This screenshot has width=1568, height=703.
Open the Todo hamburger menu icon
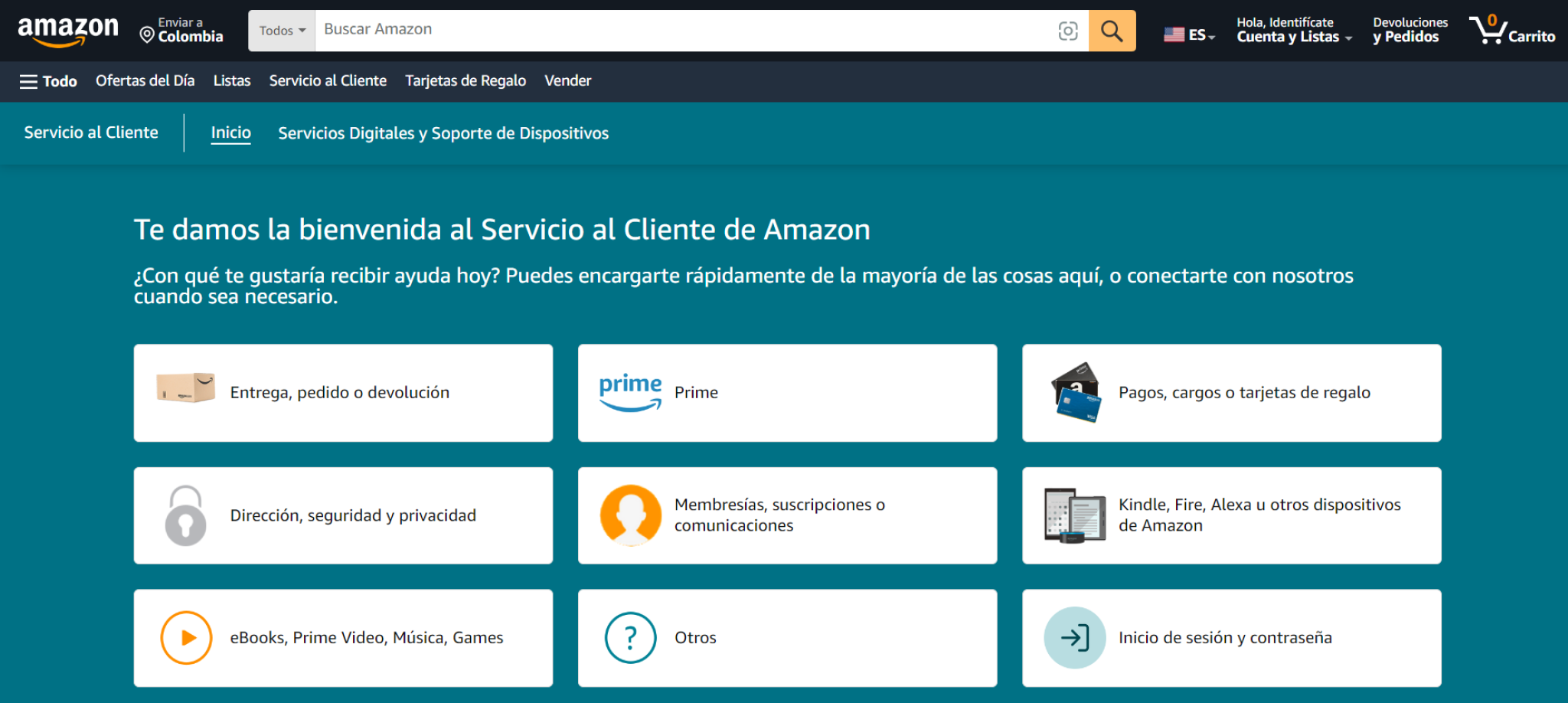(x=28, y=81)
